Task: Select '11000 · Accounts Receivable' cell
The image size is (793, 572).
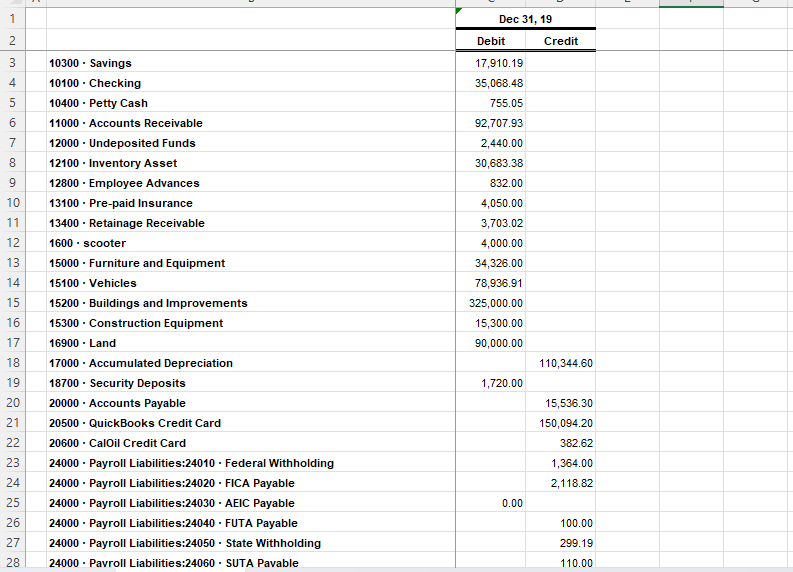Action: (x=251, y=123)
